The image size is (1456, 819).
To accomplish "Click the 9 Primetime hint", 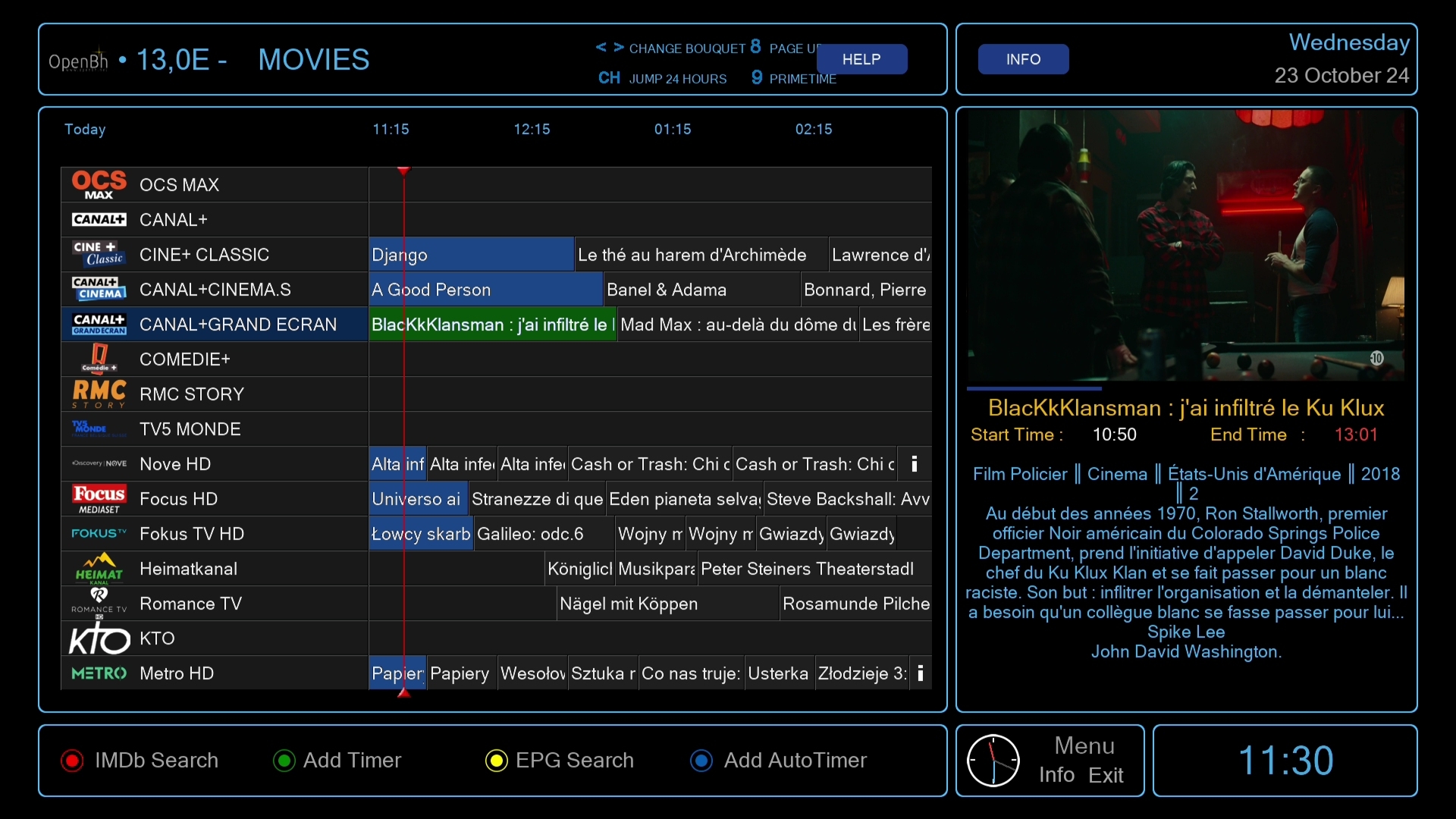I will click(794, 78).
